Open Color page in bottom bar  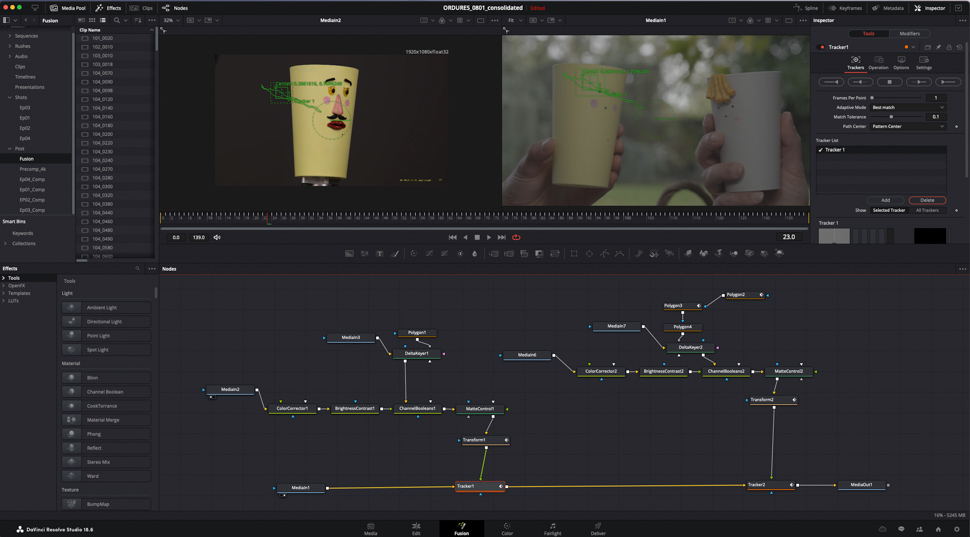(507, 528)
